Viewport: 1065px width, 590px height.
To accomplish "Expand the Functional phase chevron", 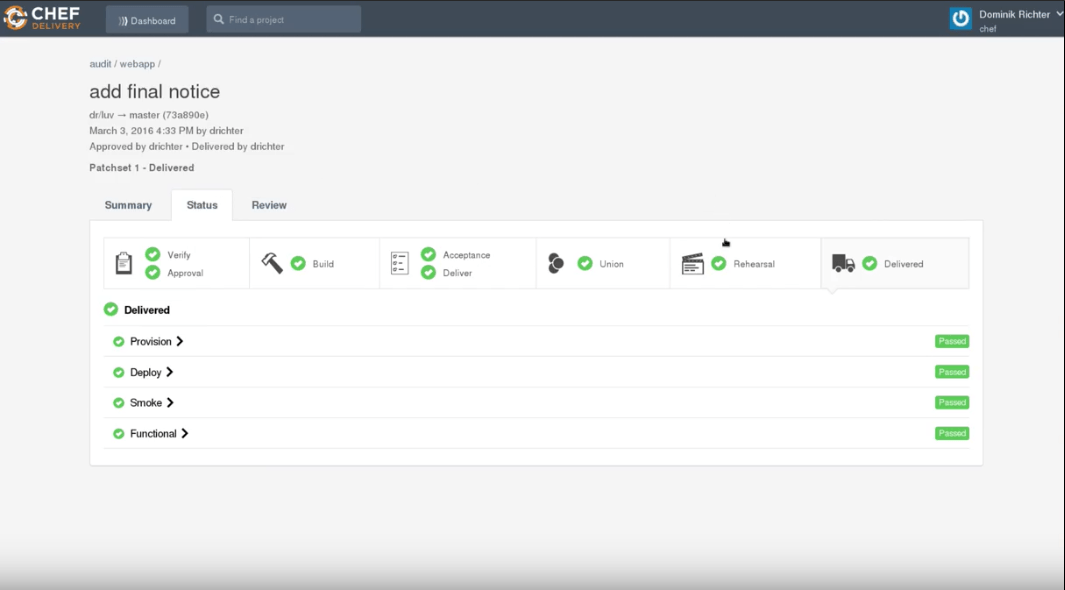I will pos(185,434).
